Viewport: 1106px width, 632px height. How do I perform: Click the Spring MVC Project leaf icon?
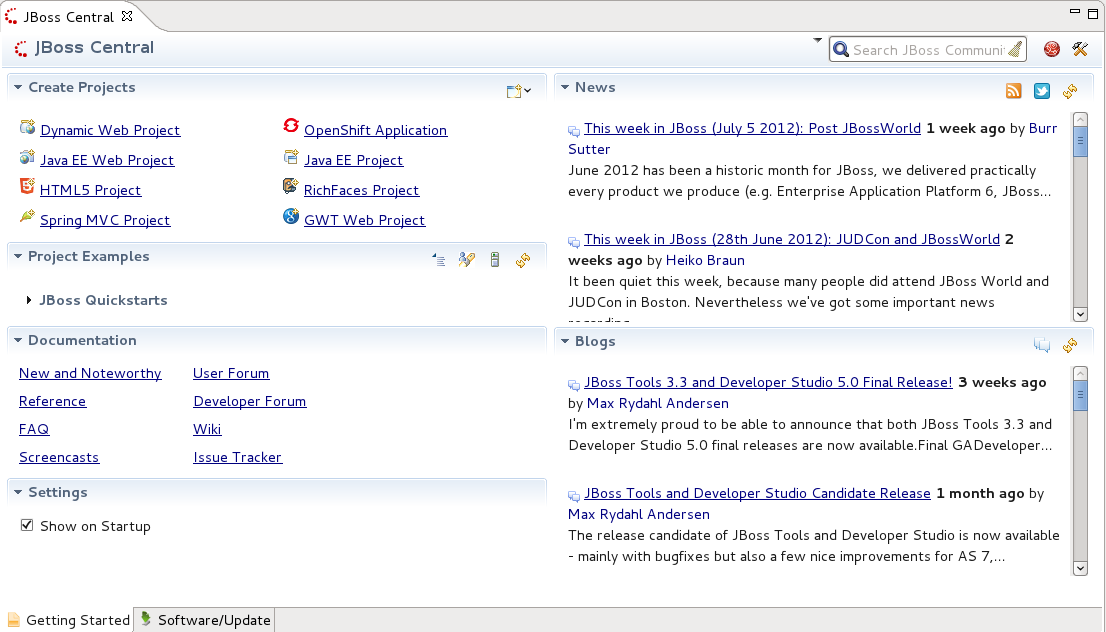[28, 216]
